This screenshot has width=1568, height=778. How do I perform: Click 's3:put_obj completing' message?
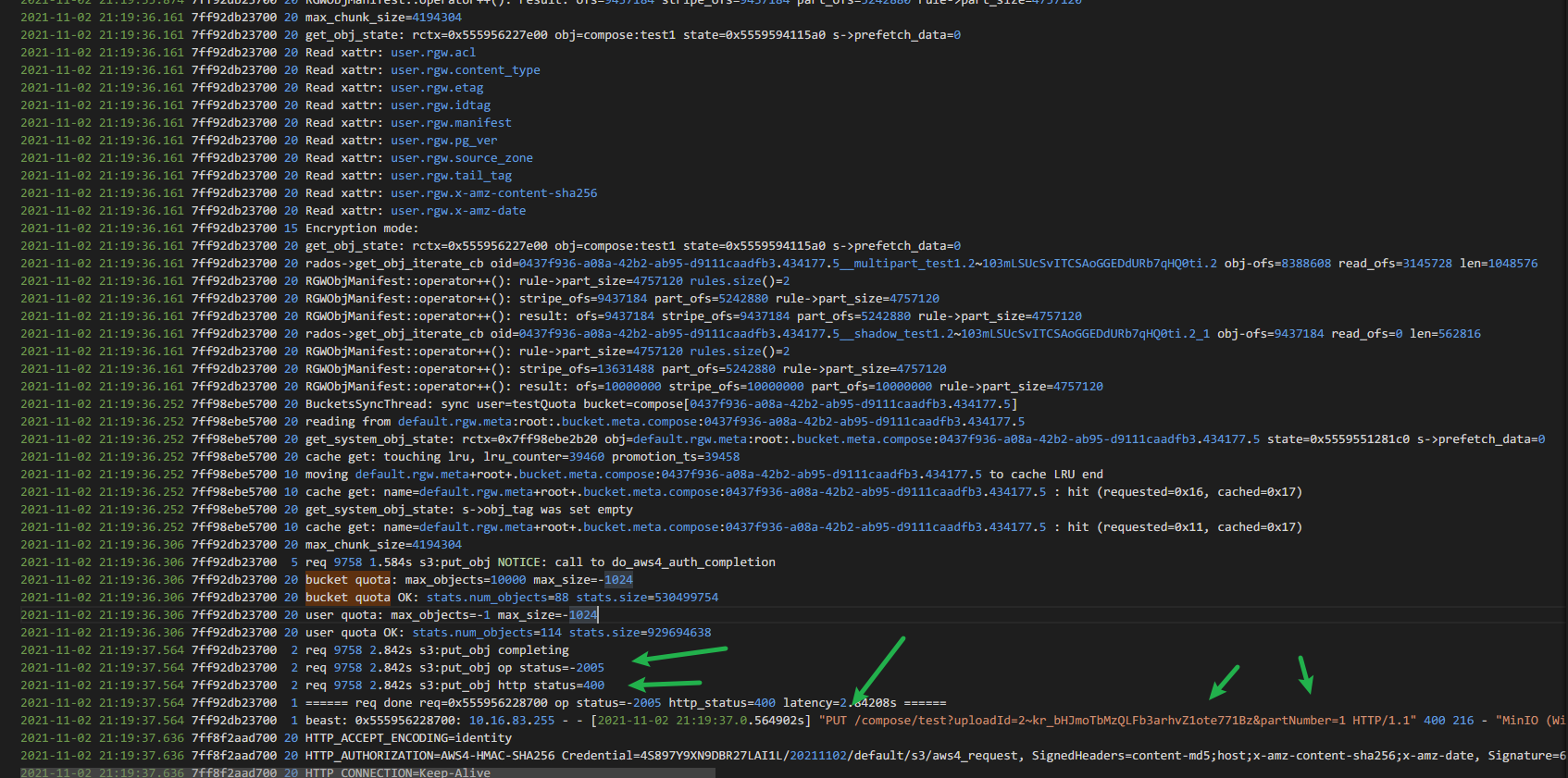[494, 650]
